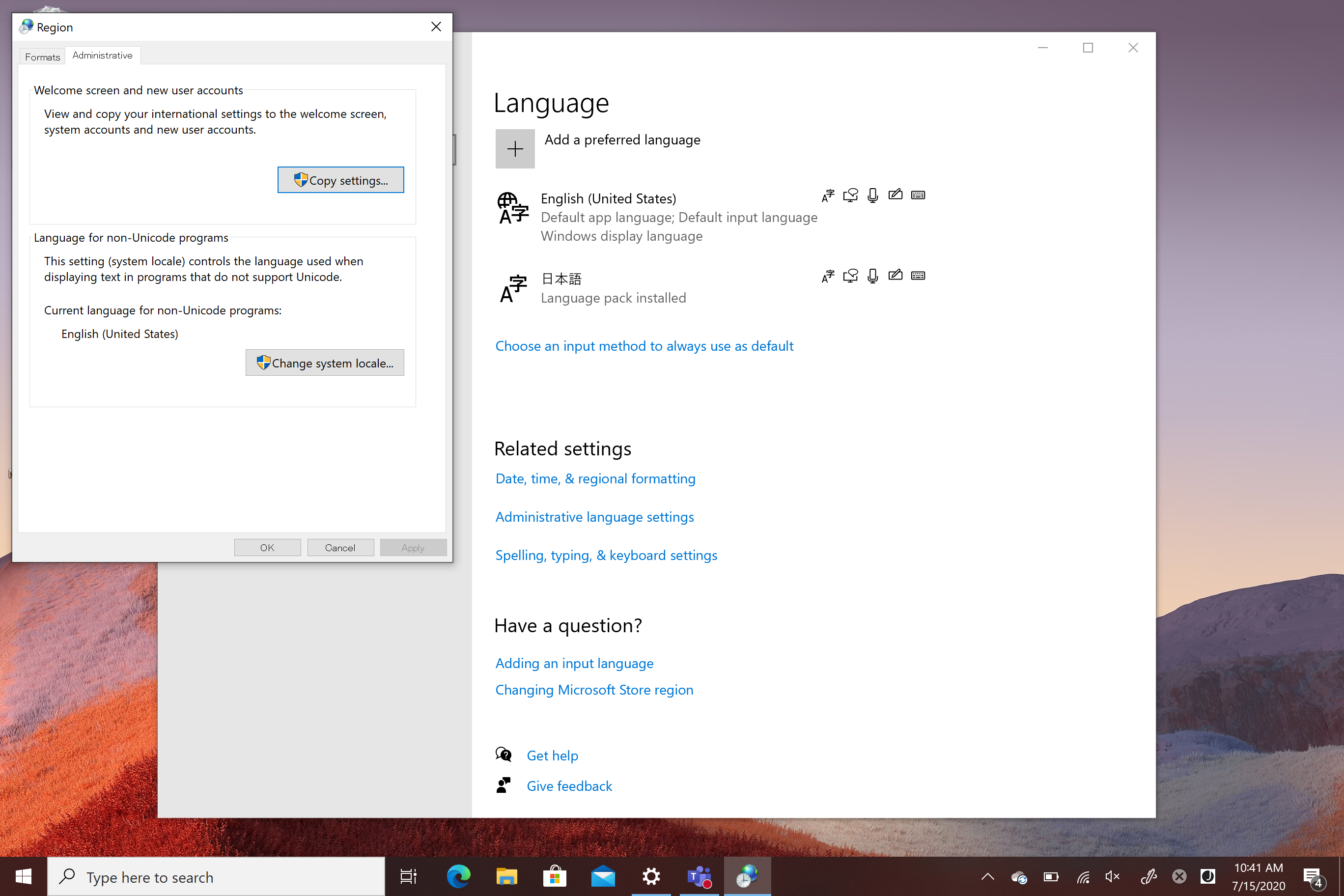The width and height of the screenshot is (1344, 896).
Task: Close the Settings Language window
Action: pyautogui.click(x=1133, y=48)
